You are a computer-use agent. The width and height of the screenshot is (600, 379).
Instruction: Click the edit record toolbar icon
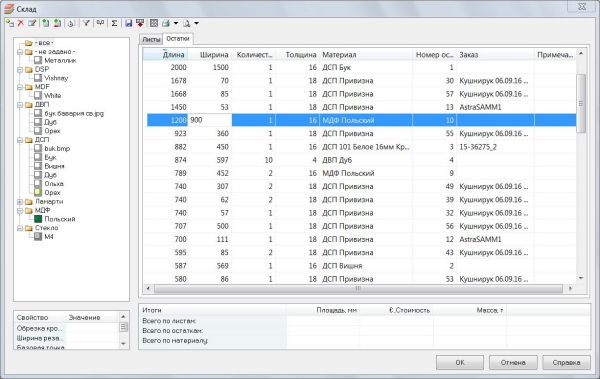(32, 23)
